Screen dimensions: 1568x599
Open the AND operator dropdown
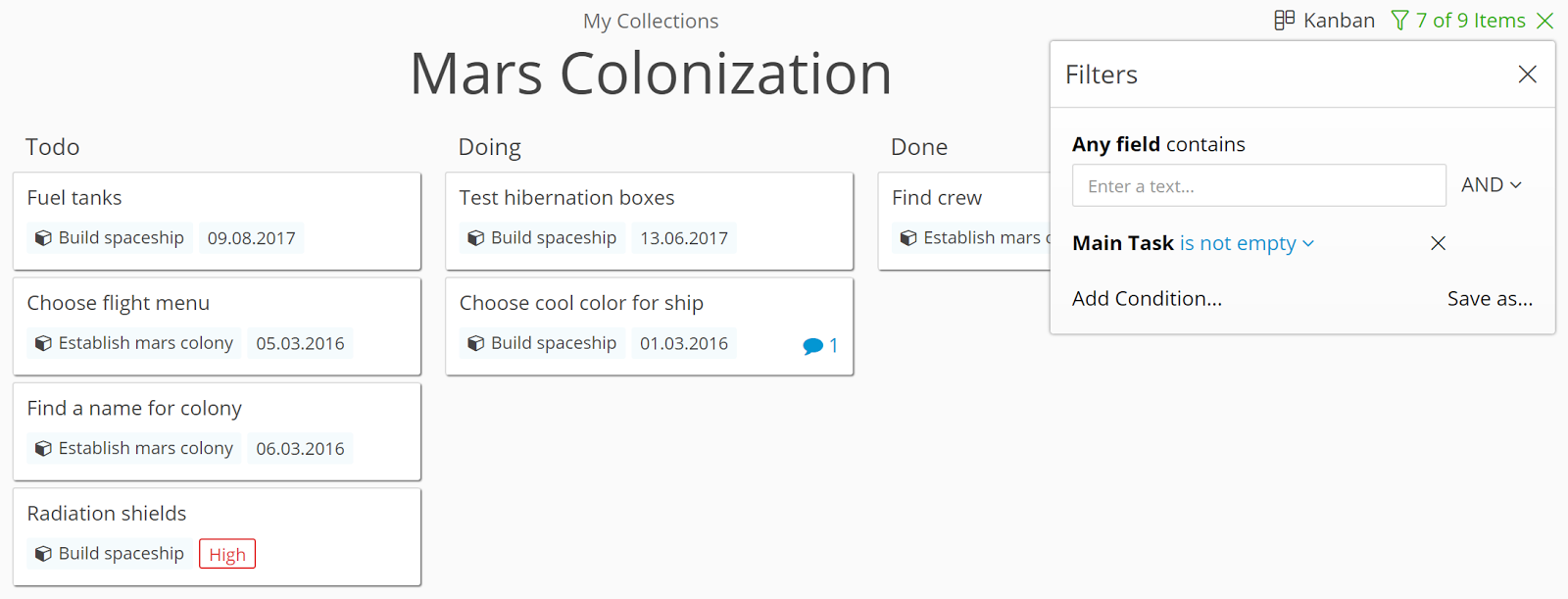pyautogui.click(x=1491, y=185)
